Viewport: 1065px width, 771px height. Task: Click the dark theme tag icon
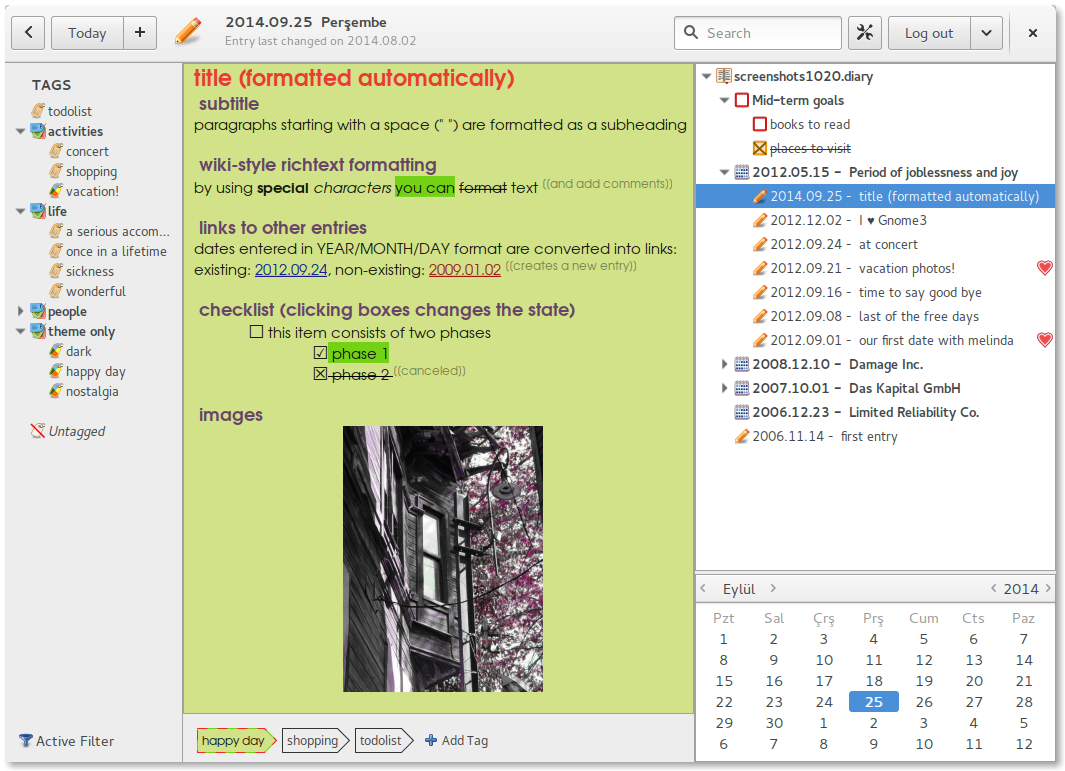click(56, 351)
